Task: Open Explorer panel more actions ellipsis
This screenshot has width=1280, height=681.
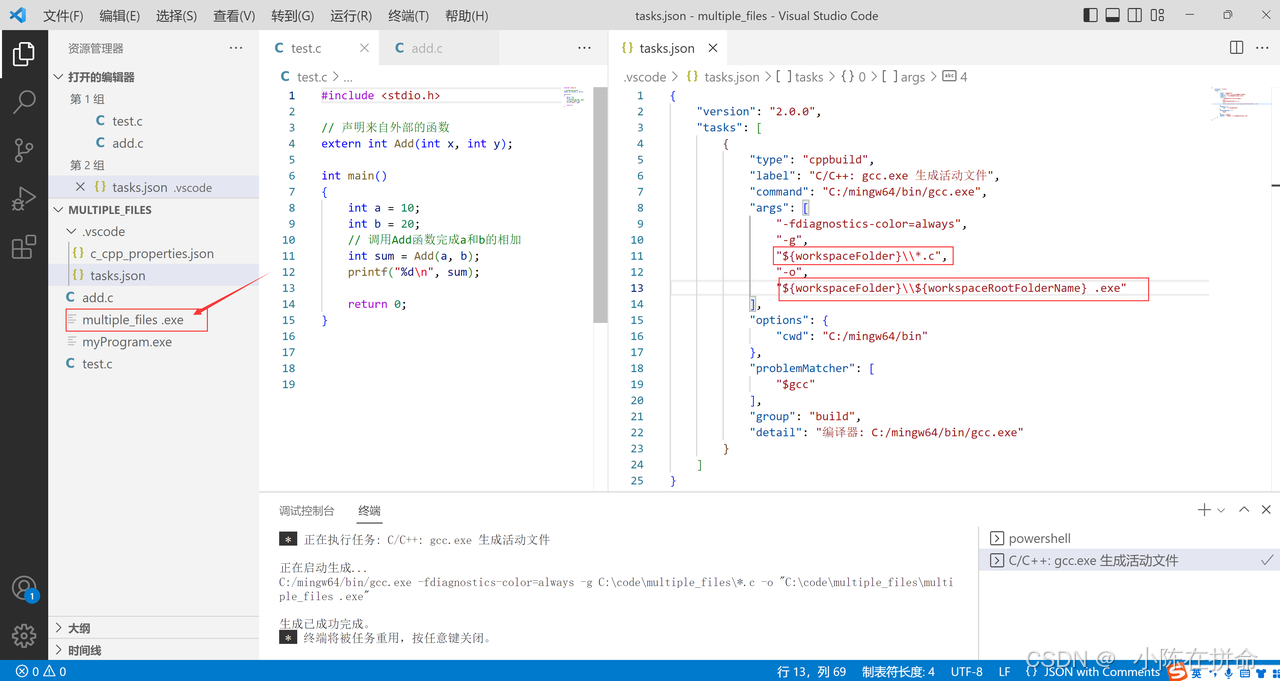Action: [x=236, y=48]
